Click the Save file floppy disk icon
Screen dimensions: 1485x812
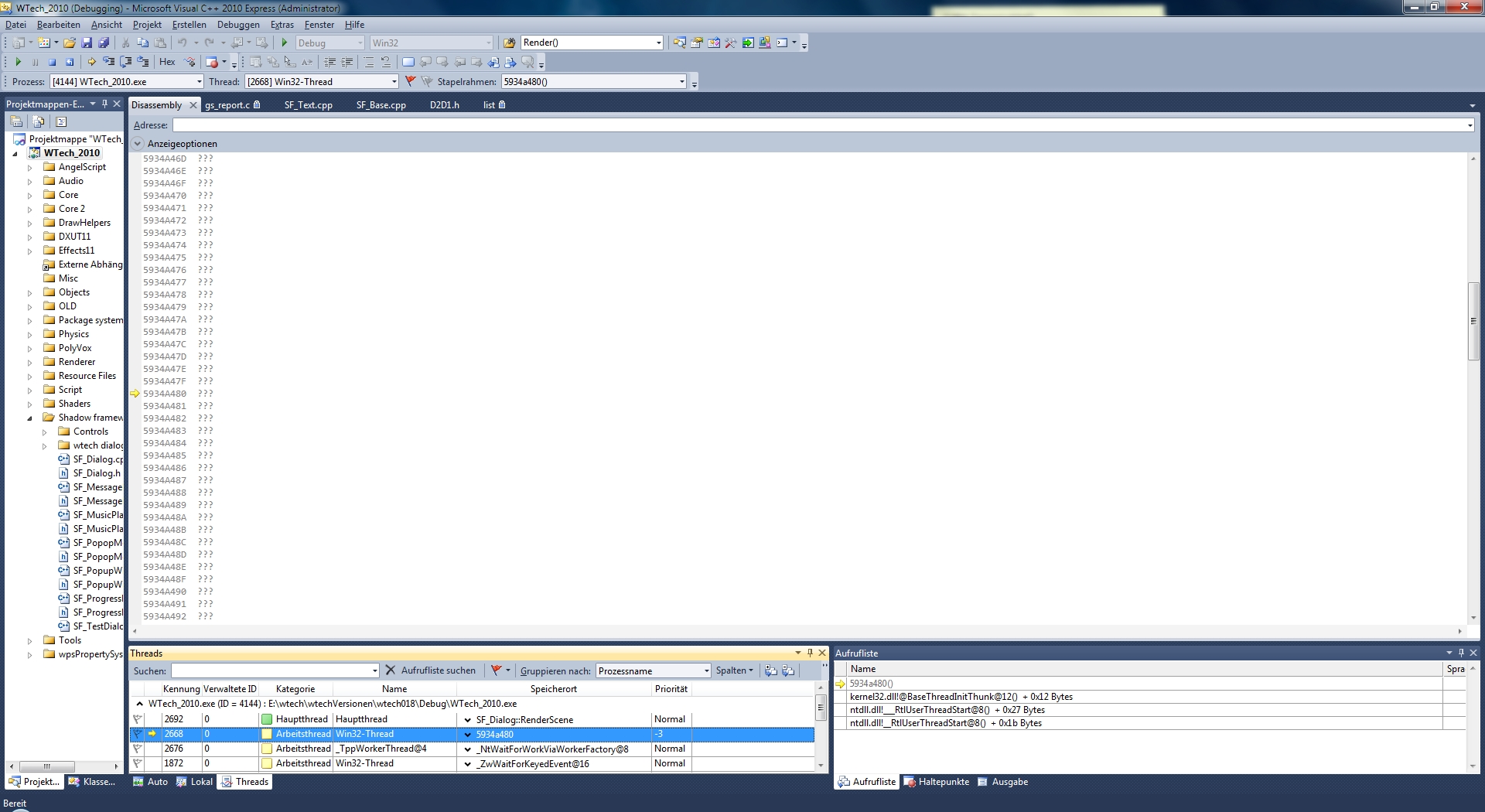click(87, 43)
